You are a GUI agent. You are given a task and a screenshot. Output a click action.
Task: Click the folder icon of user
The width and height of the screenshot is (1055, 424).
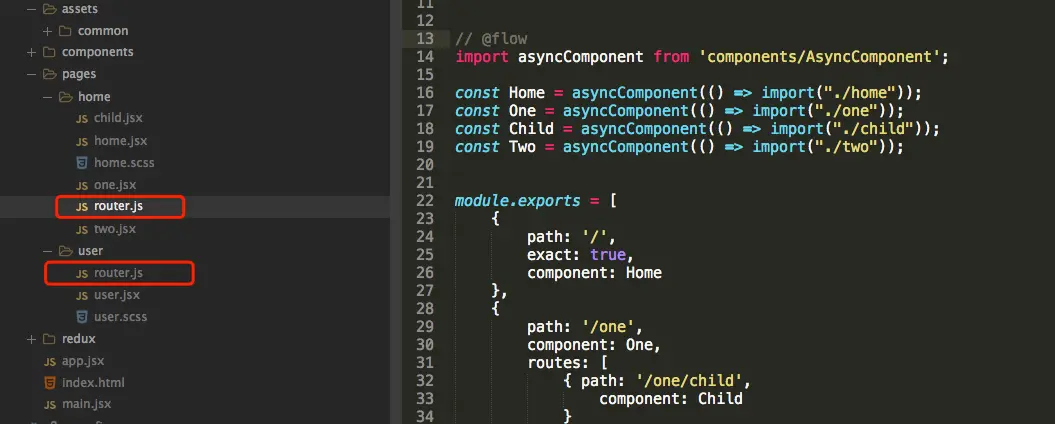[65, 251]
